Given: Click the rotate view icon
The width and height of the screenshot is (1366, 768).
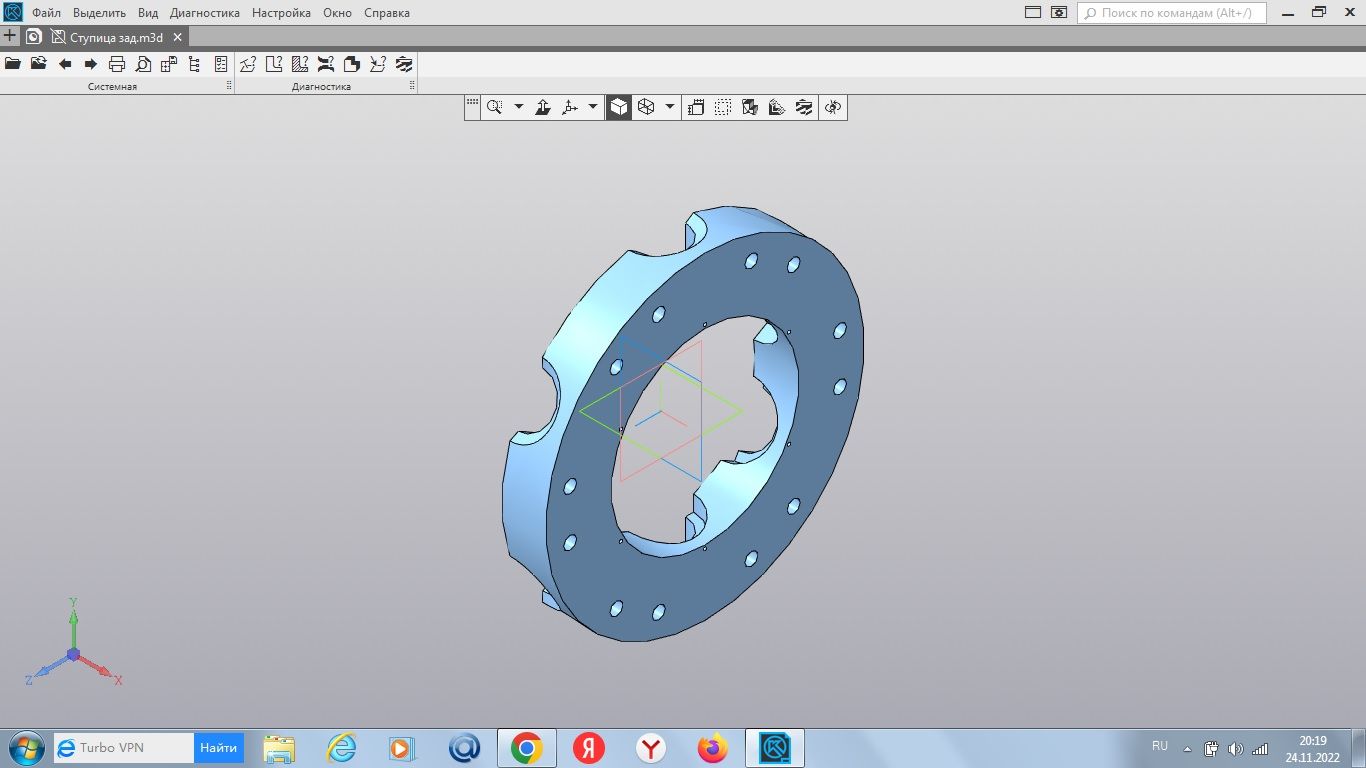Looking at the screenshot, I should (833, 107).
